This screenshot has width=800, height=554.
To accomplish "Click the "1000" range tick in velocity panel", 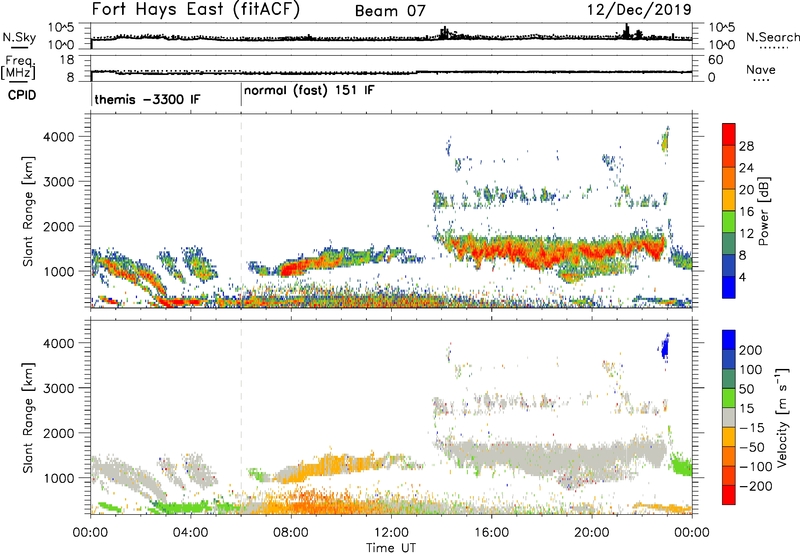I will click(x=58, y=478).
